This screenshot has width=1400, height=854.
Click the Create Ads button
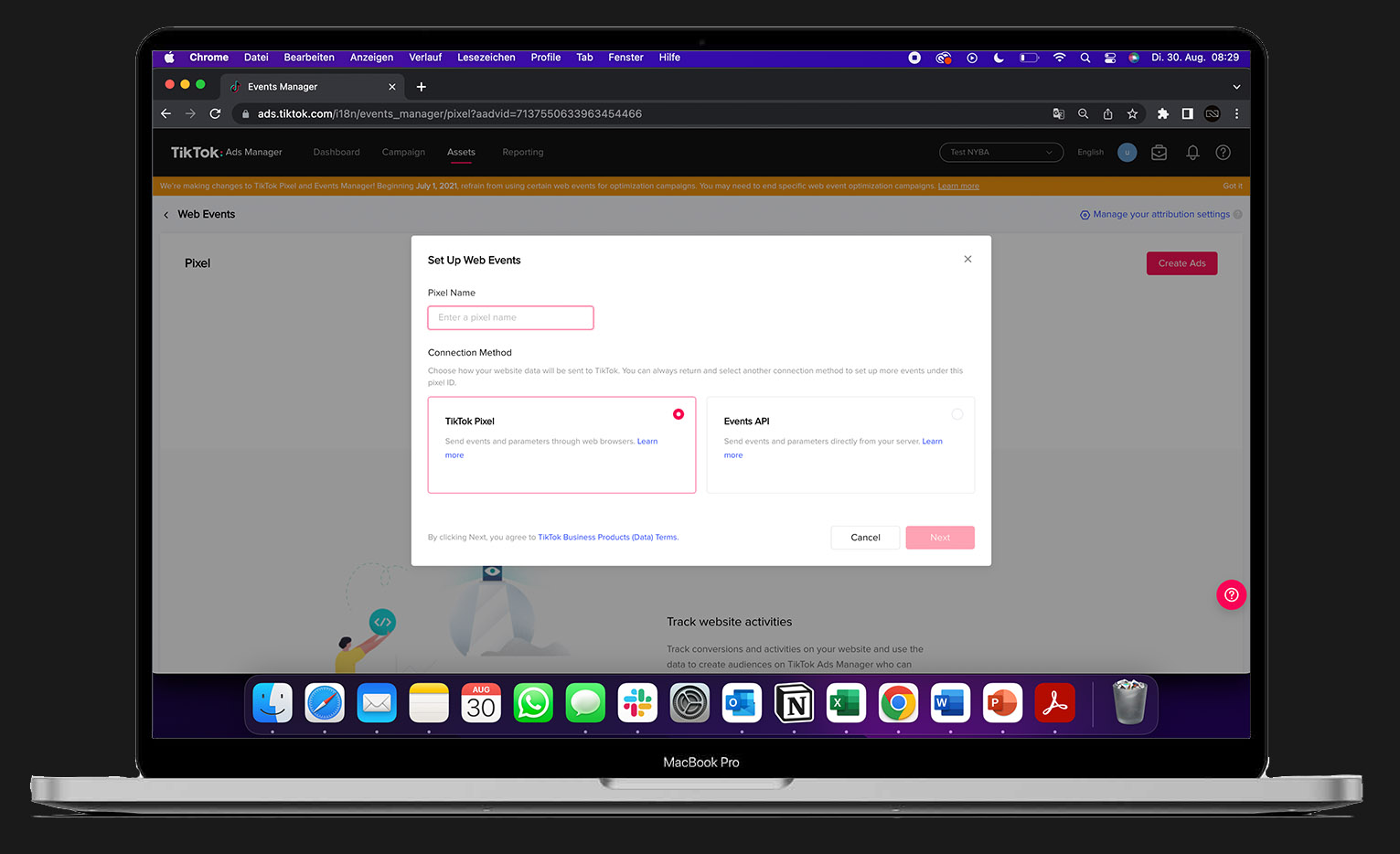click(x=1181, y=263)
